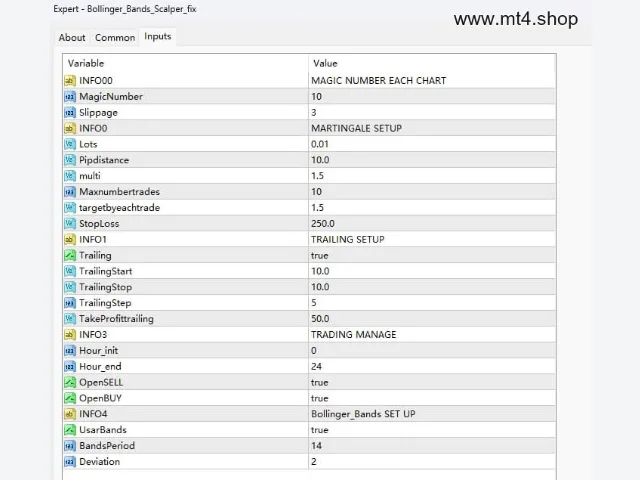Click the INFO1 string type icon
The height and width of the screenshot is (480, 640).
[x=70, y=240]
